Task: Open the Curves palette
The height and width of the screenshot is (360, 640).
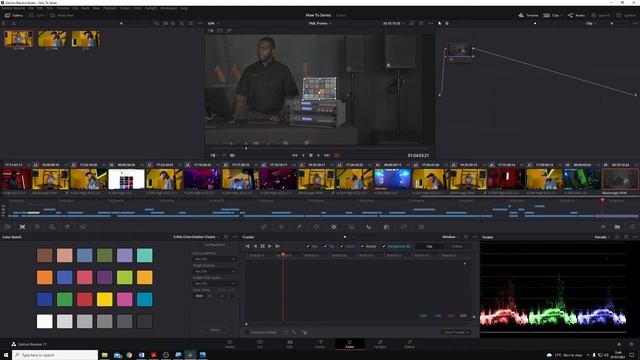Action: (x=264, y=227)
